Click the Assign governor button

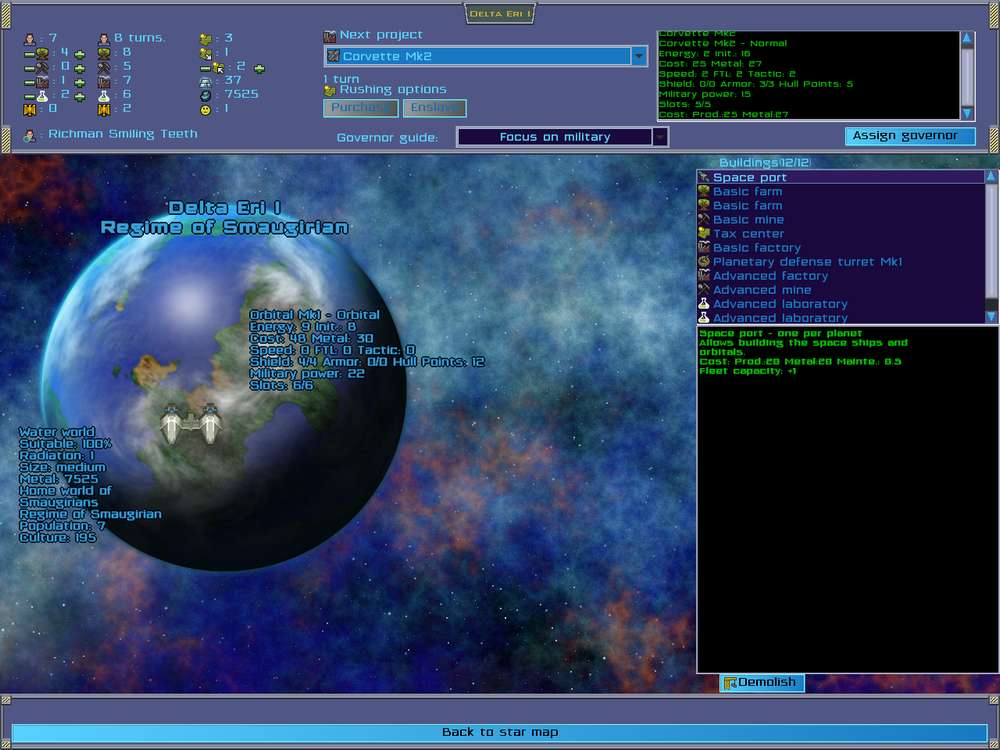[x=910, y=136]
